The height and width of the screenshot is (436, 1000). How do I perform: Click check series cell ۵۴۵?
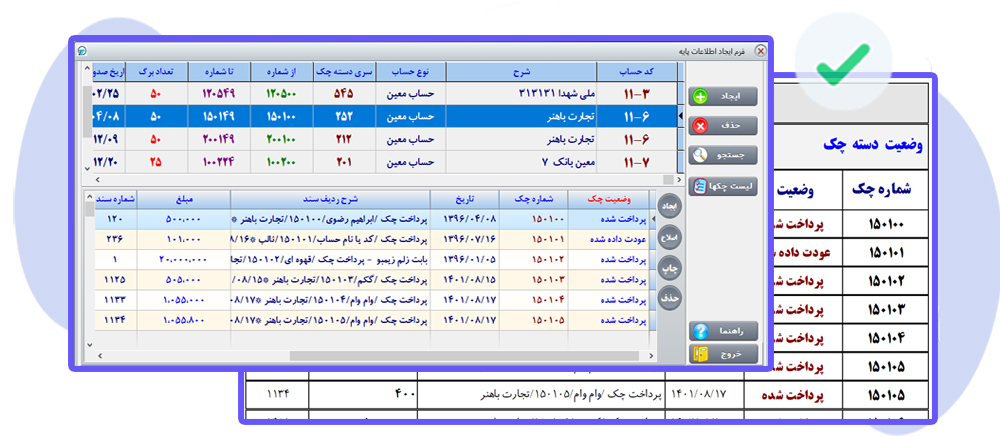345,94
